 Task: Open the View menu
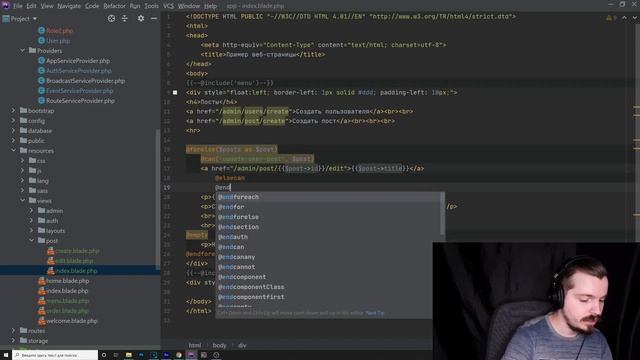pyautogui.click(x=47, y=6)
